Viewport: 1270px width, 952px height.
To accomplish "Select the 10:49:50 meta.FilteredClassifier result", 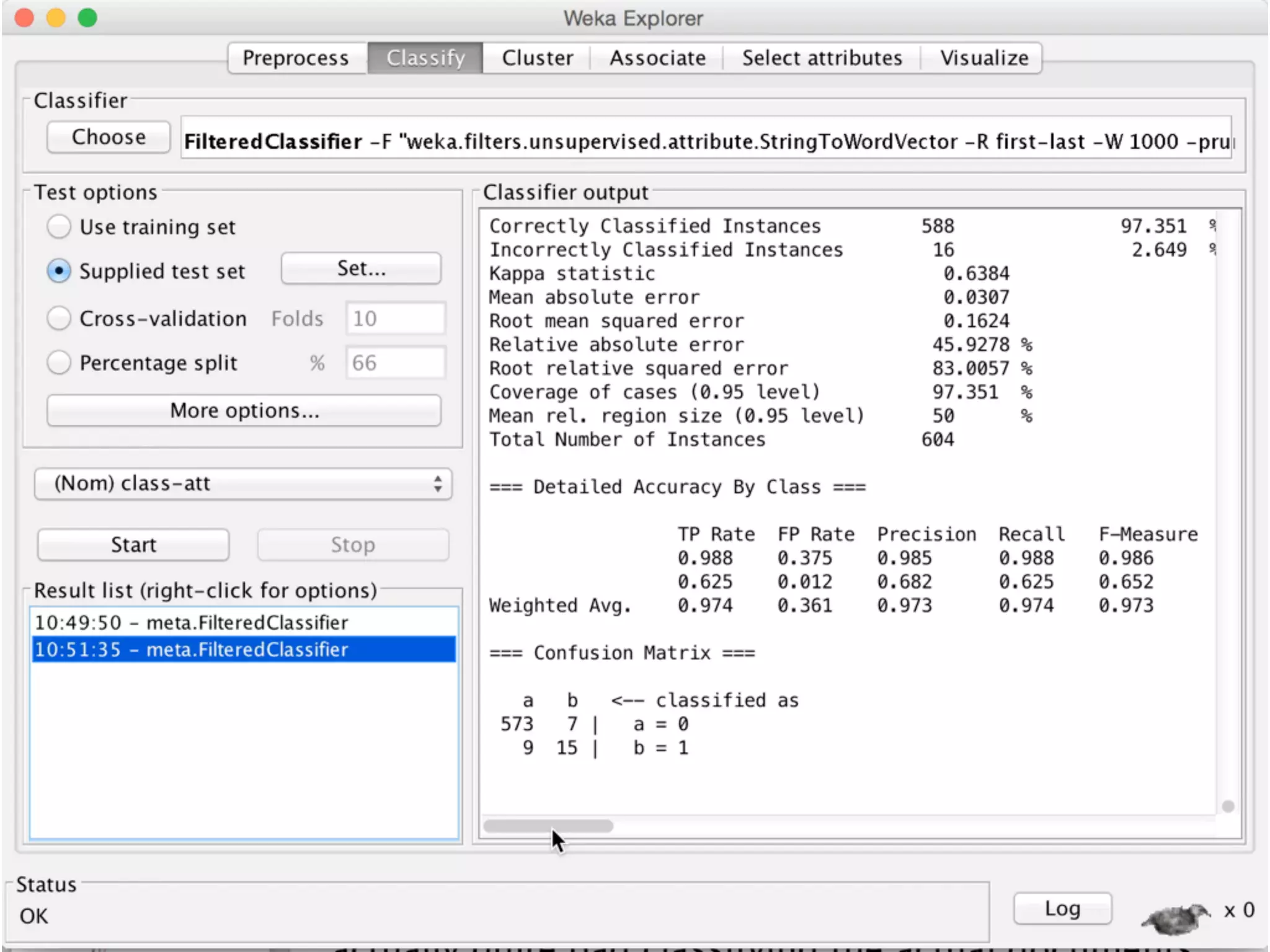I will [191, 622].
